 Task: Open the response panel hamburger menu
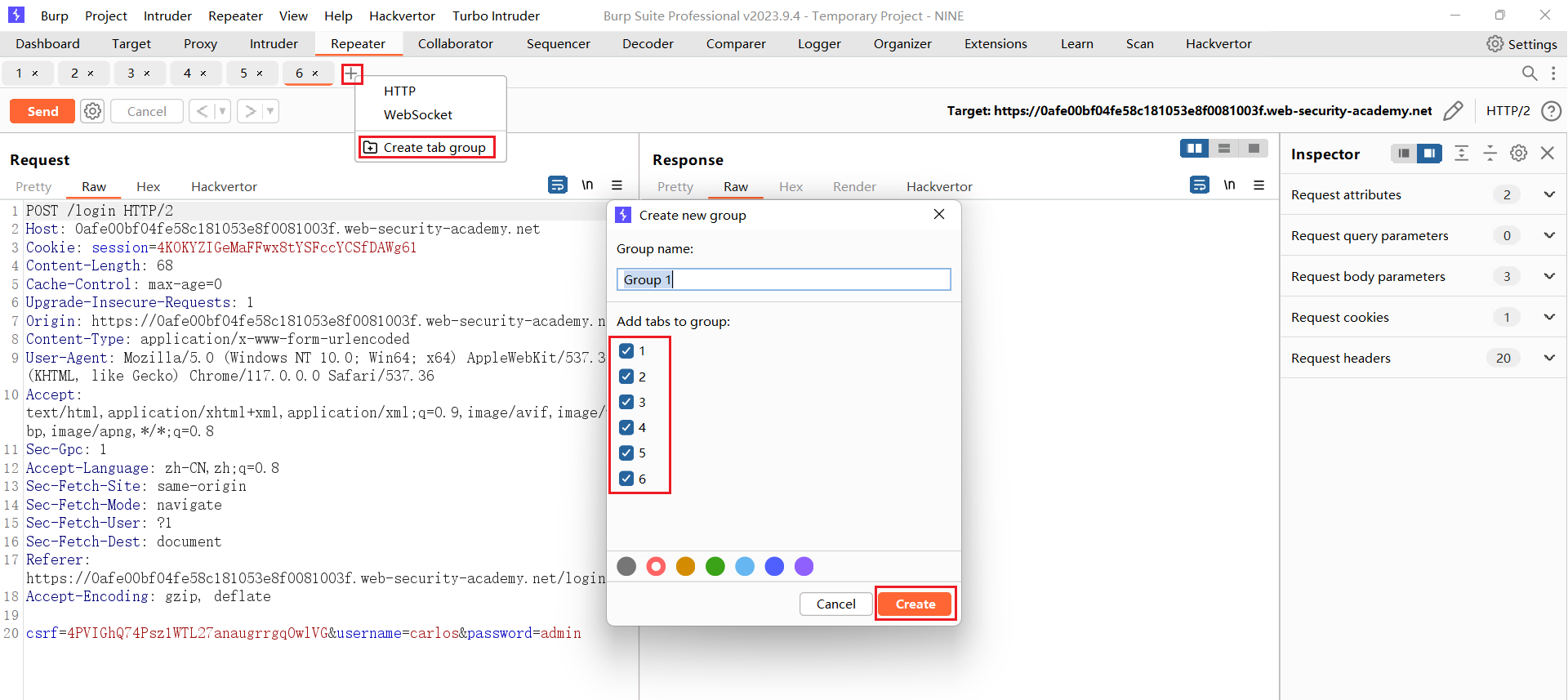point(1259,185)
